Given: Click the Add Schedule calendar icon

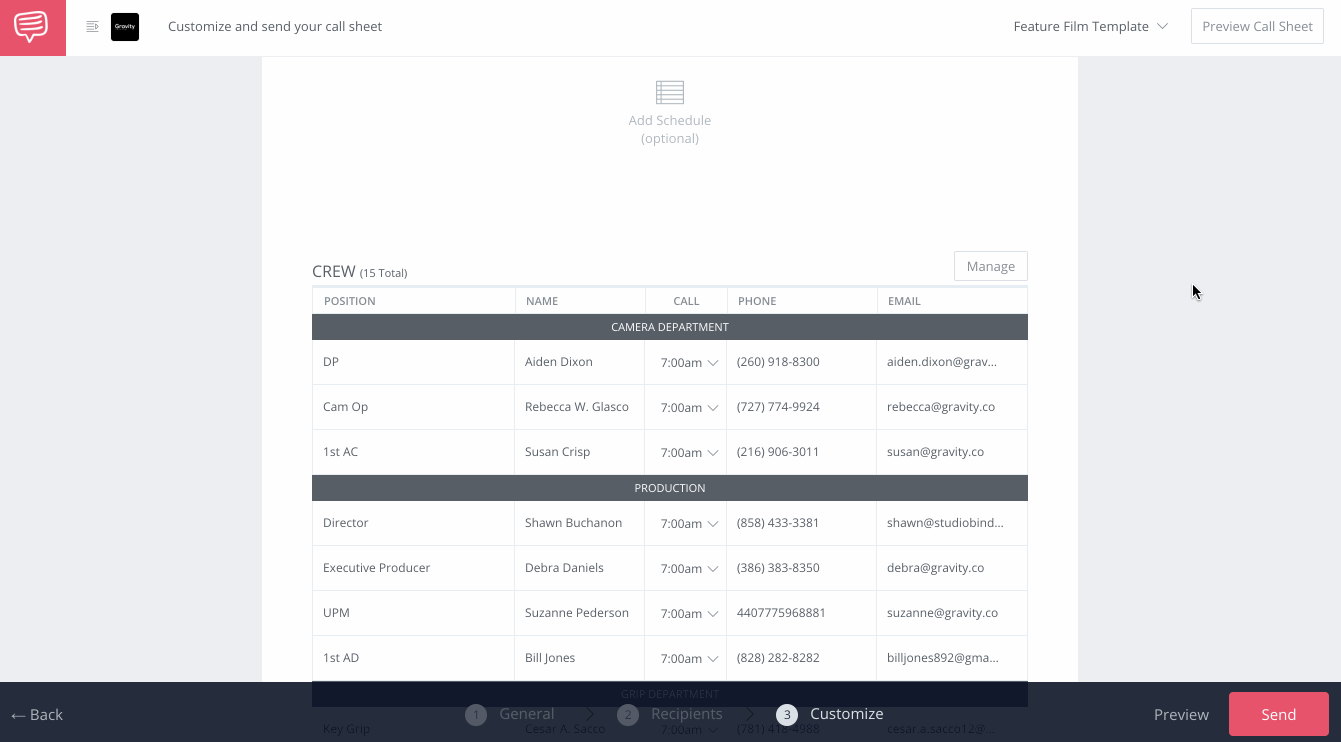Looking at the screenshot, I should [x=669, y=90].
